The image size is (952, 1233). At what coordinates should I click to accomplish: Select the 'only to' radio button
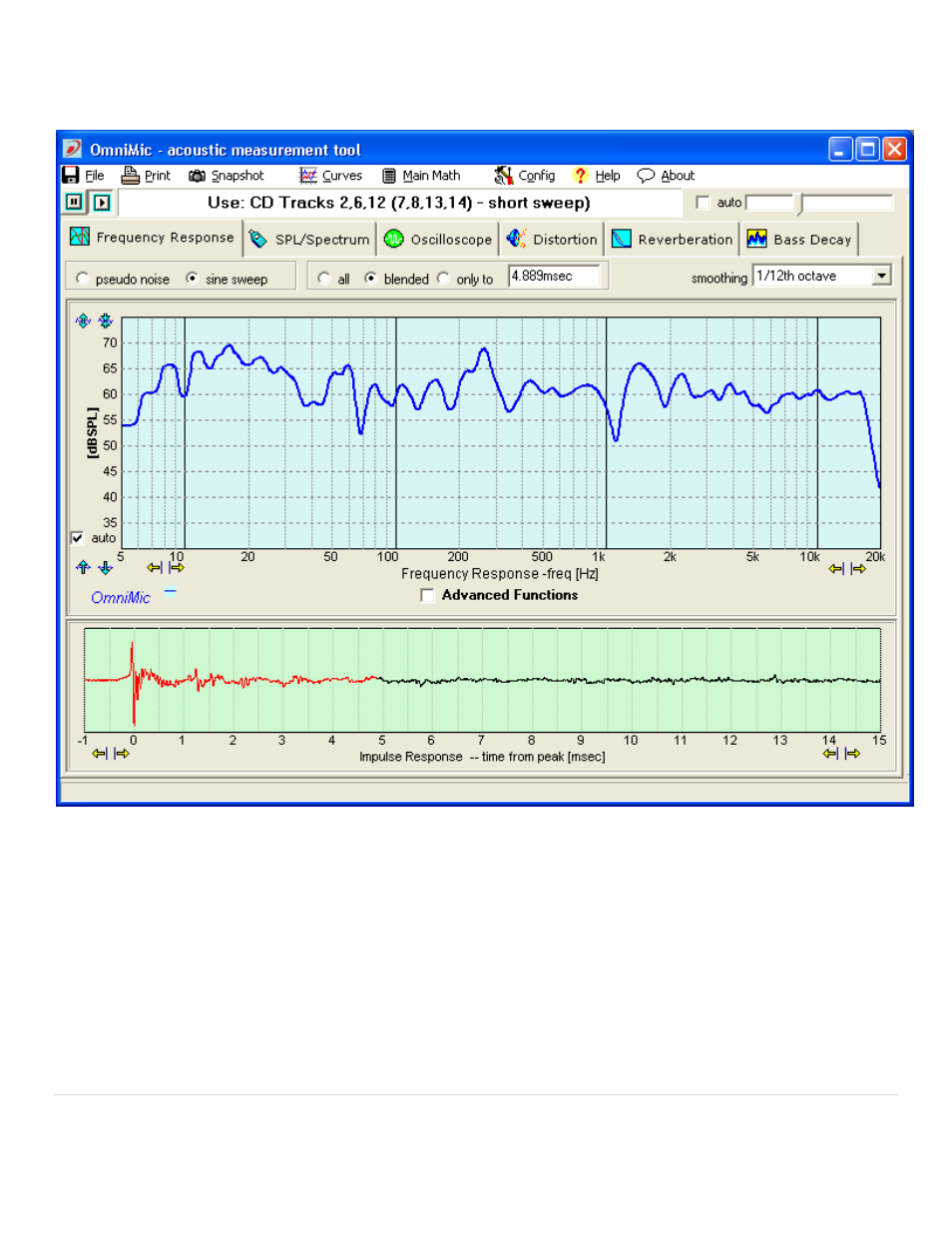coord(443,279)
